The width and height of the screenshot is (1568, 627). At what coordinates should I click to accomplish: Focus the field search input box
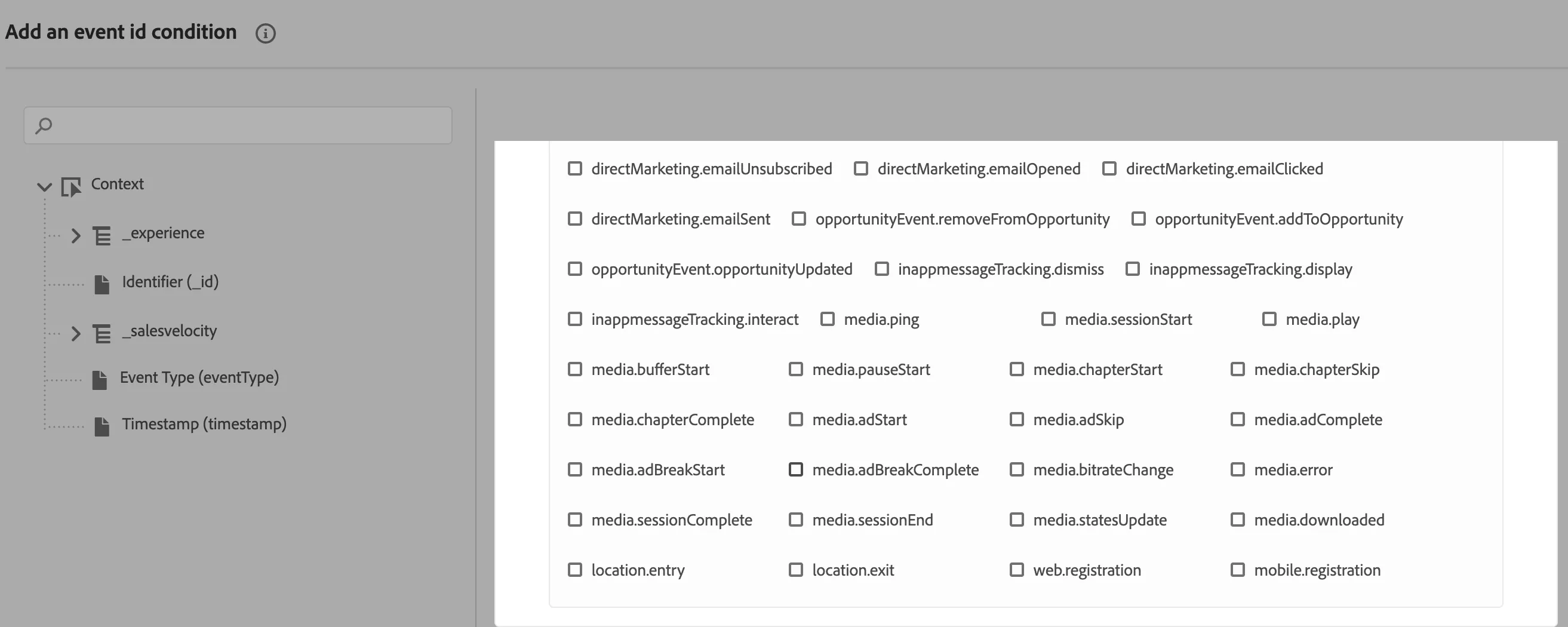coord(238,125)
